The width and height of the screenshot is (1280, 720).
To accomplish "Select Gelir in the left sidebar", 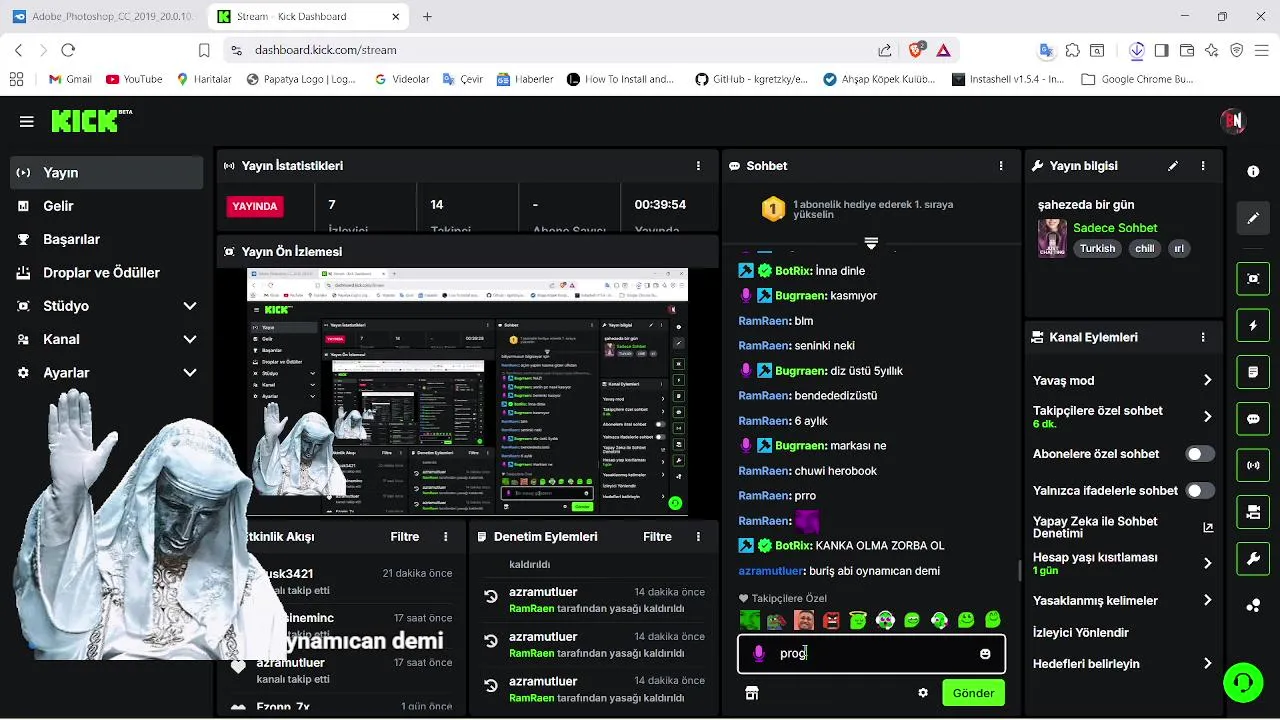I will 107,206.
